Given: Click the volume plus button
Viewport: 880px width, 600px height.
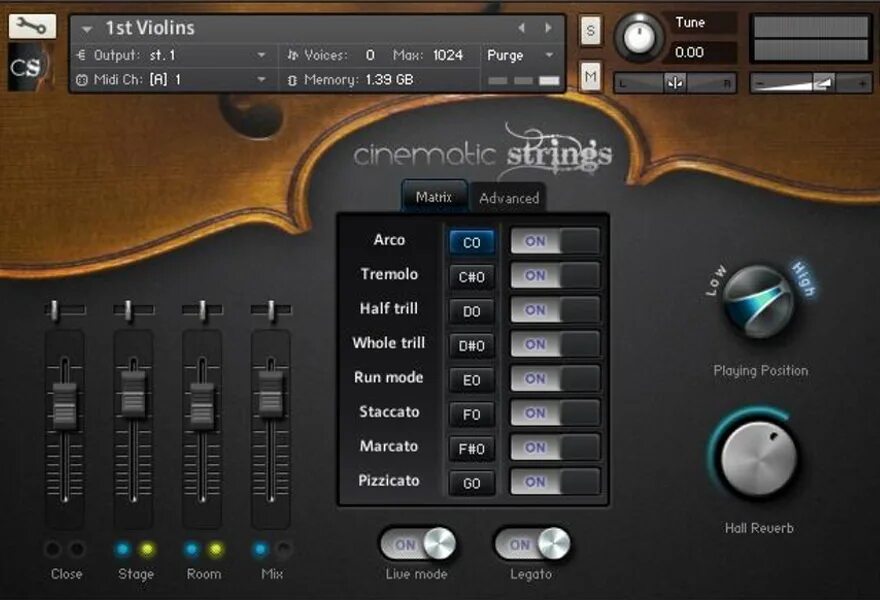Looking at the screenshot, I should 862,84.
